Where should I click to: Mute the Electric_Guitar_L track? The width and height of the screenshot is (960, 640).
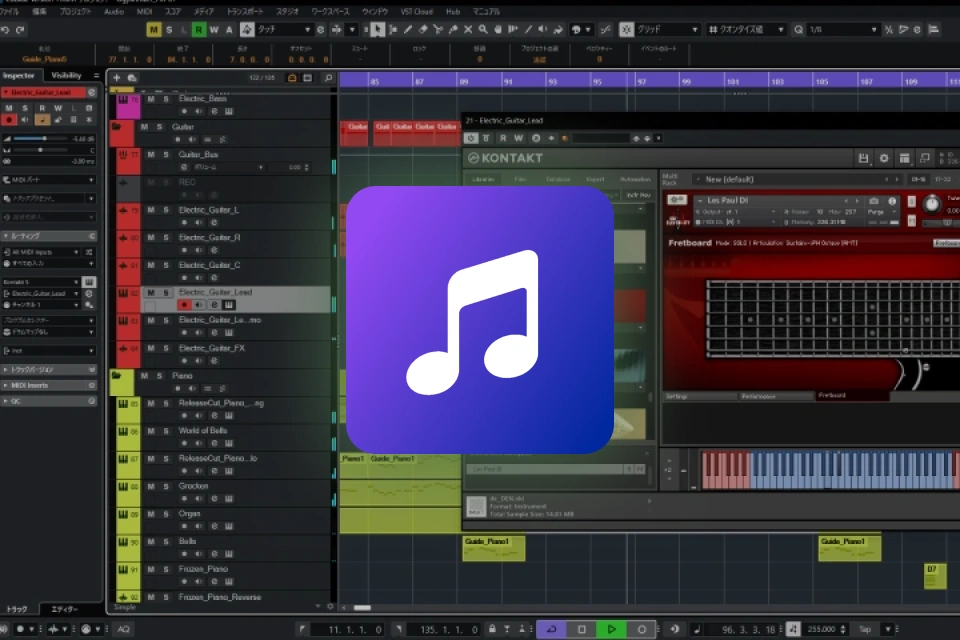click(x=151, y=210)
